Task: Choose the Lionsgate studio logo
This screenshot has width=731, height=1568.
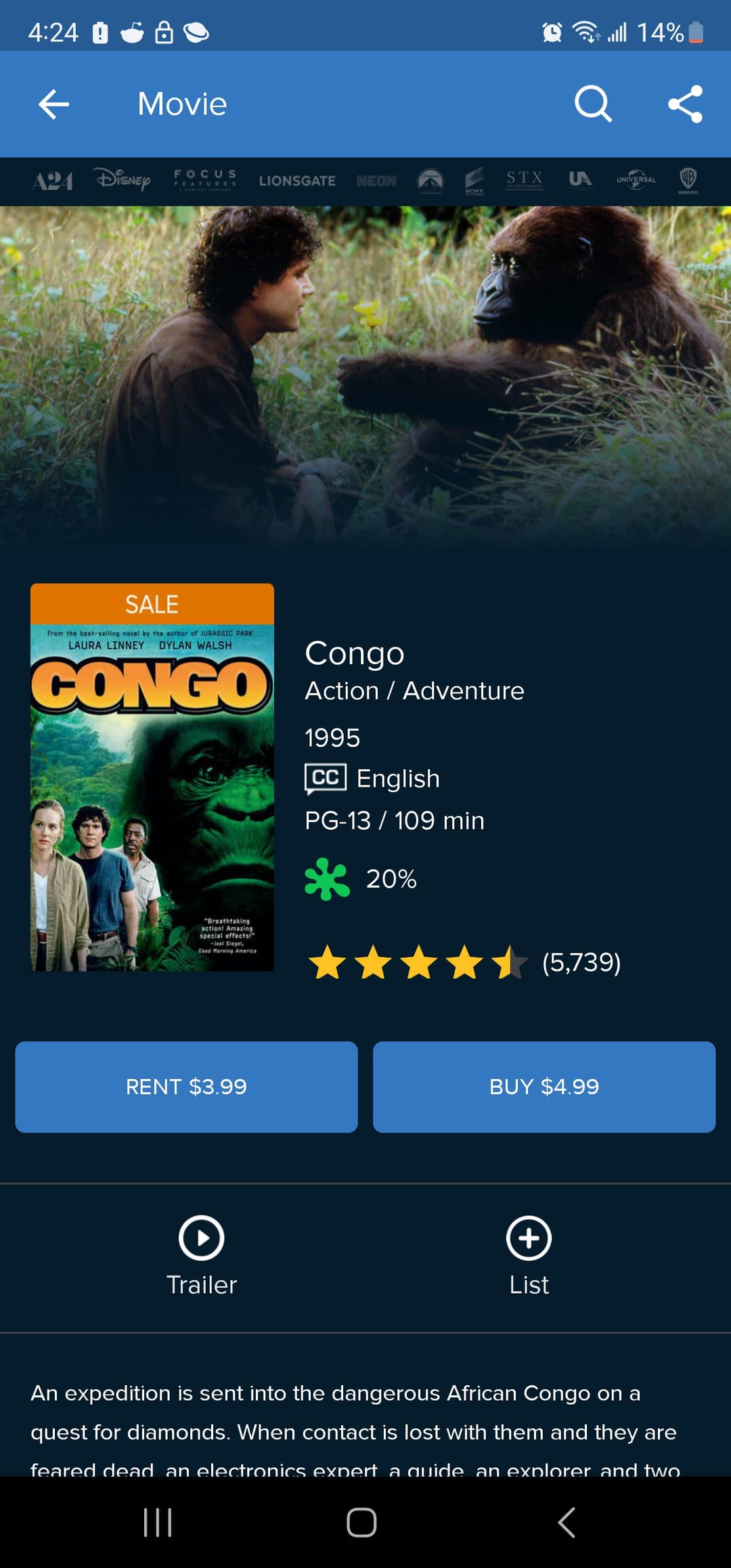Action: pyautogui.click(x=297, y=181)
